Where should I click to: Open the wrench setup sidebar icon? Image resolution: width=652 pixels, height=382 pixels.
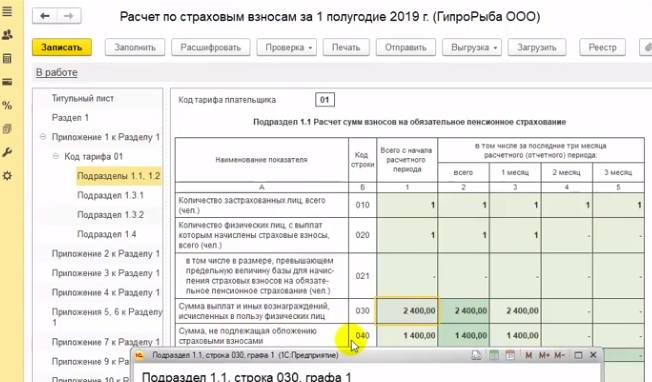(x=7, y=152)
